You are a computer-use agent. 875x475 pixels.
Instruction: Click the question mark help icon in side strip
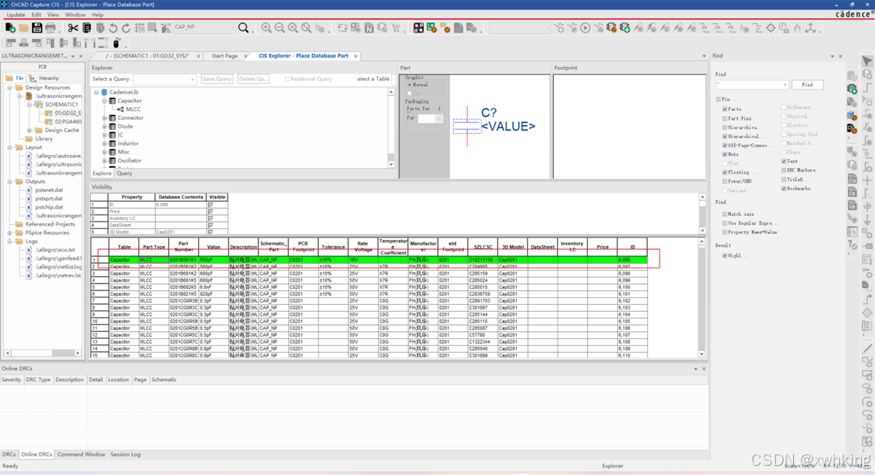[852, 245]
